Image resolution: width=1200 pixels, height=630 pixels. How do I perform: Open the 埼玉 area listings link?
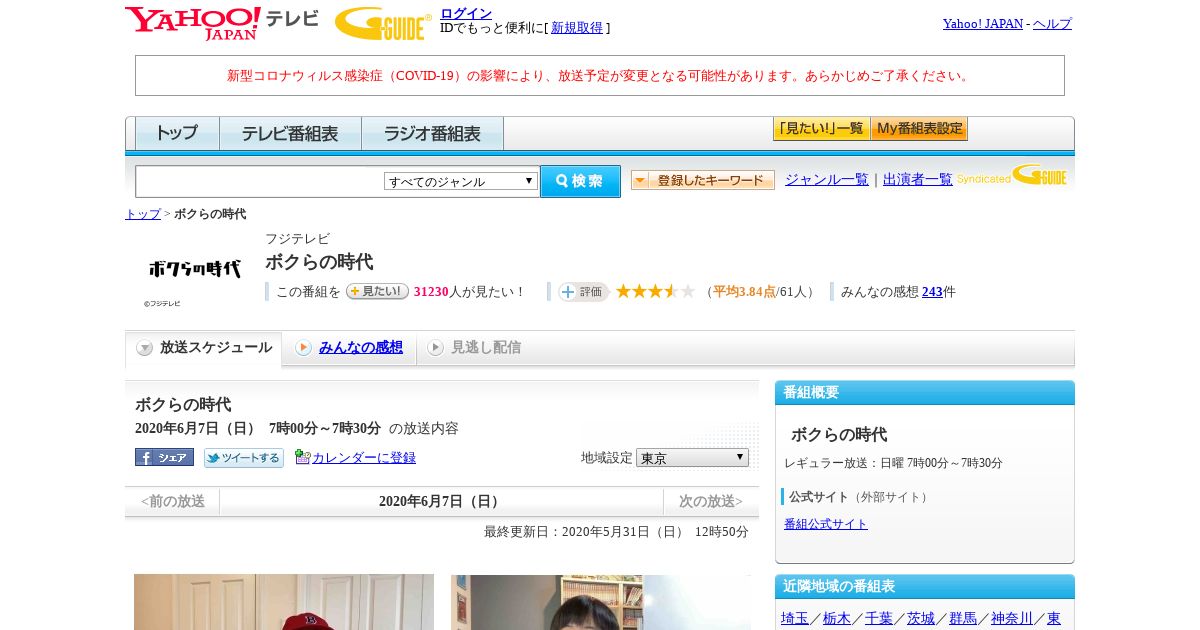[795, 618]
